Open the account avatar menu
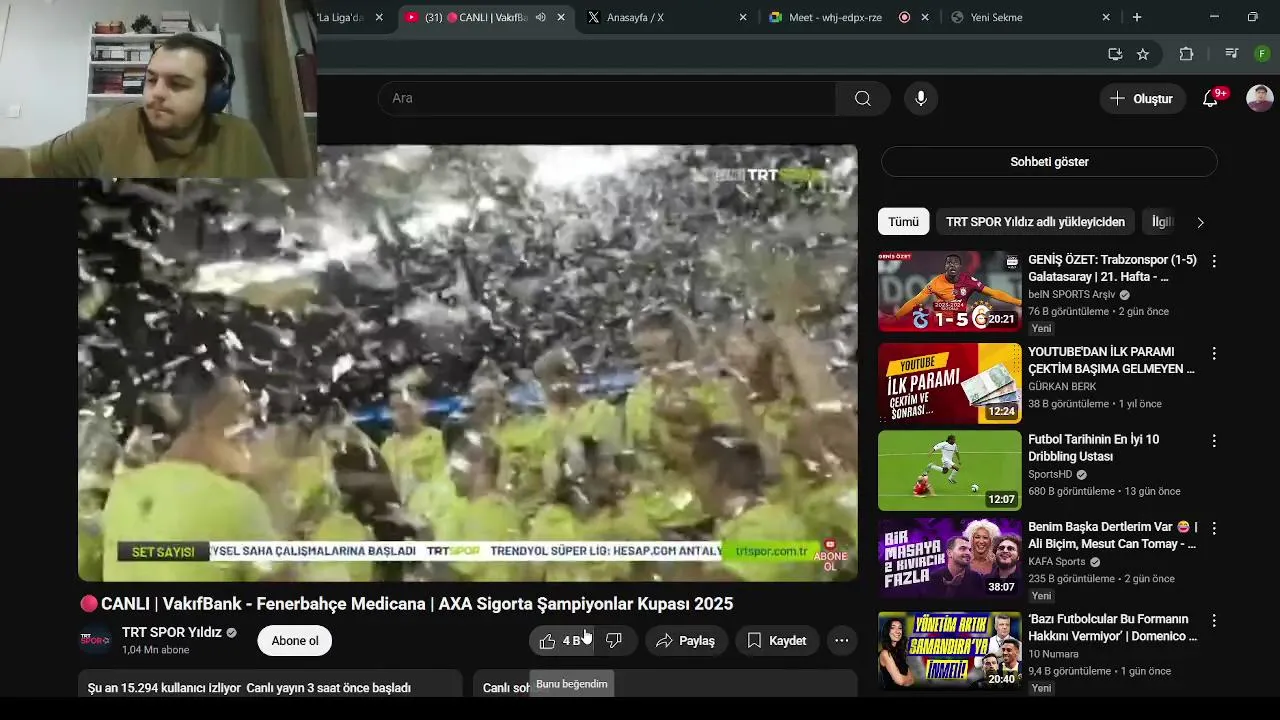The image size is (1280, 720). pos(1259,98)
